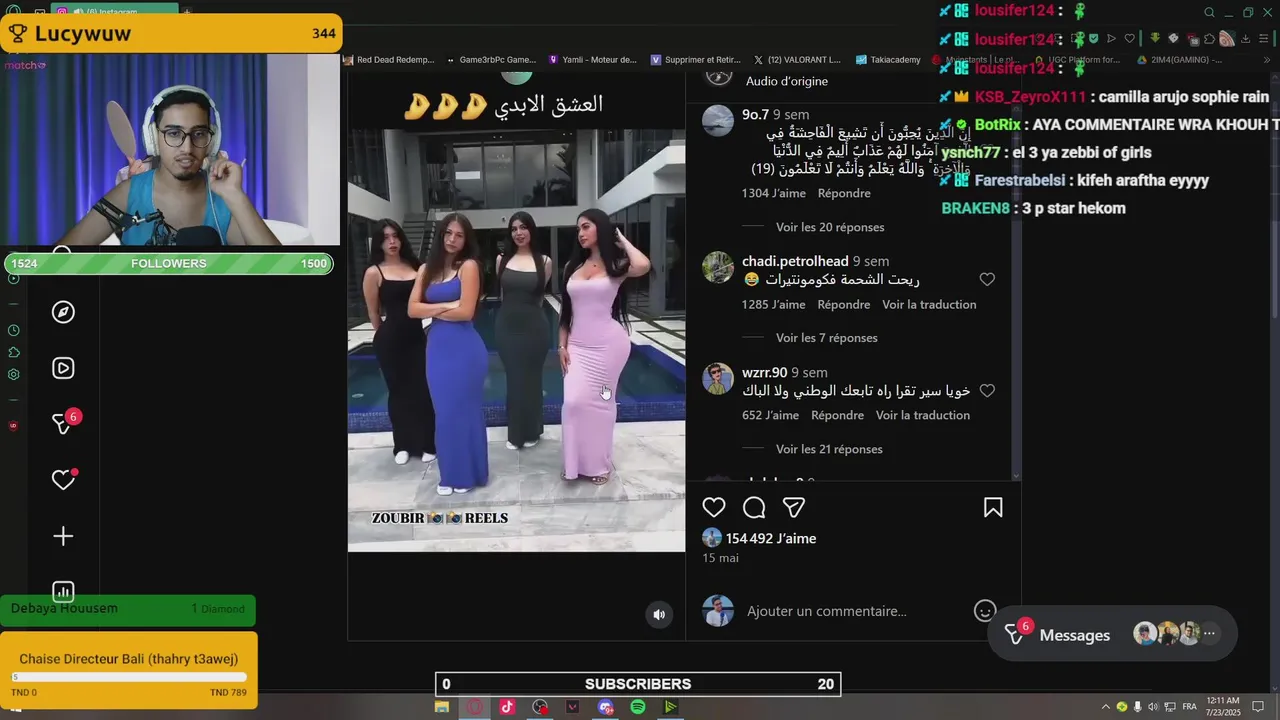The height and width of the screenshot is (720, 1280).
Task: Open browser downloads icon
Action: (x=1245, y=39)
